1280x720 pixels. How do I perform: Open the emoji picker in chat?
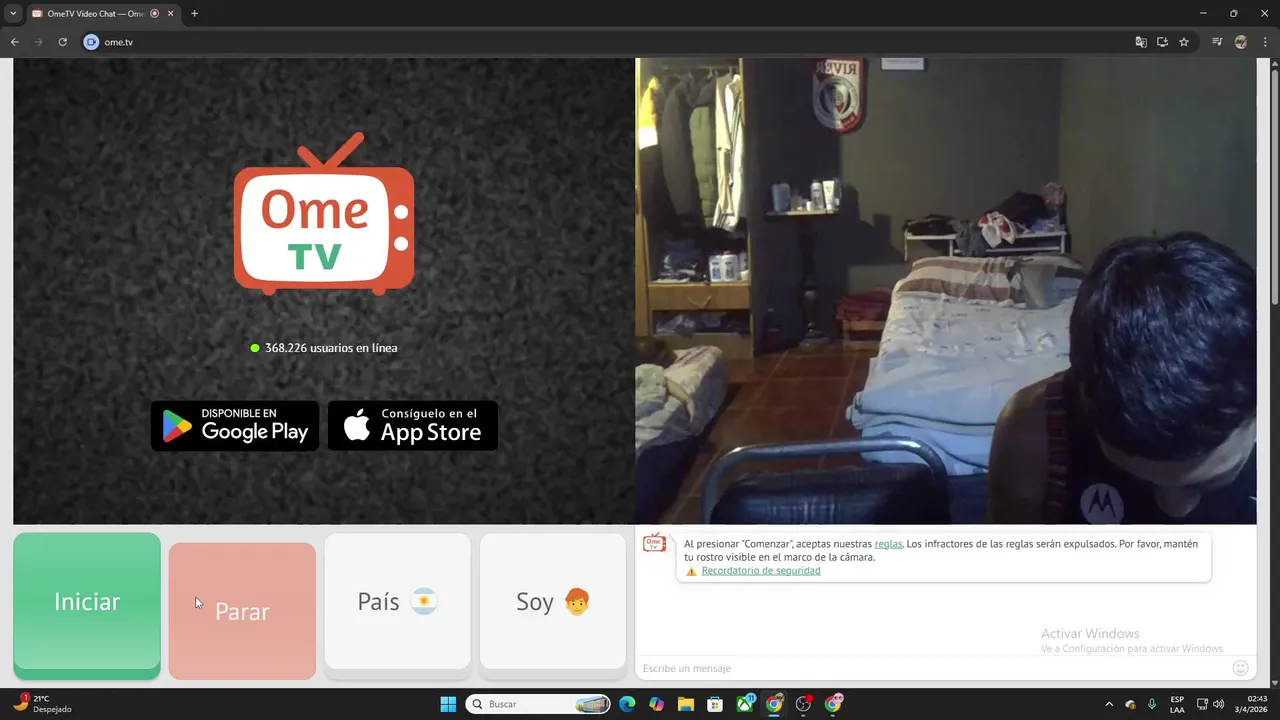tap(1240, 668)
